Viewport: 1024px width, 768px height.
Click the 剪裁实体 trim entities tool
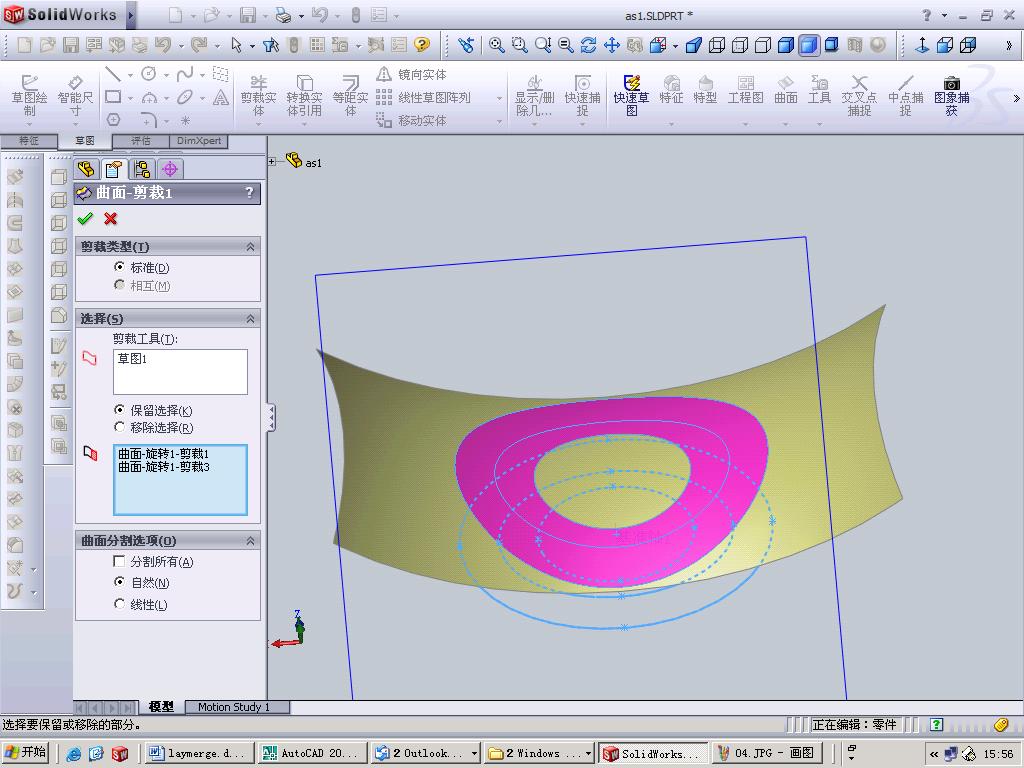[x=259, y=95]
